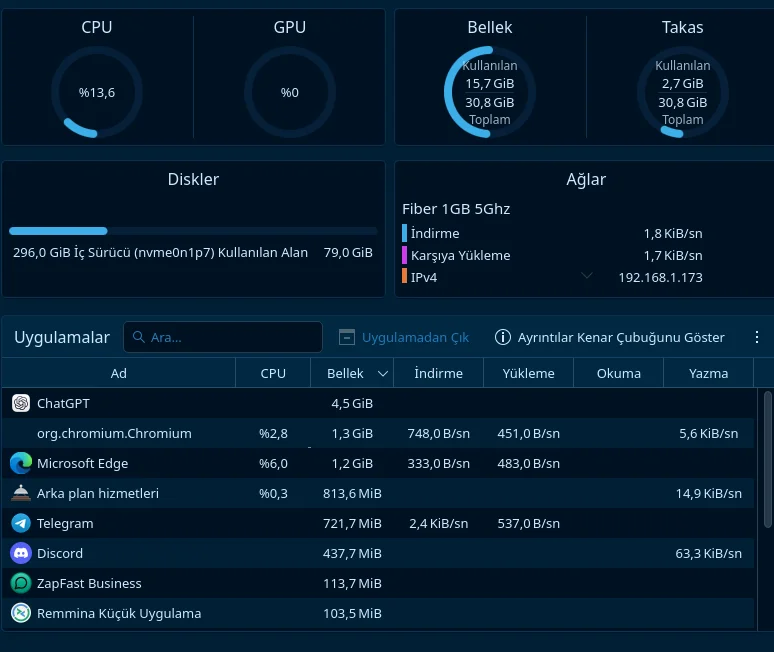
Task: Click the Bellek usage circular gauge
Action: tap(490, 92)
